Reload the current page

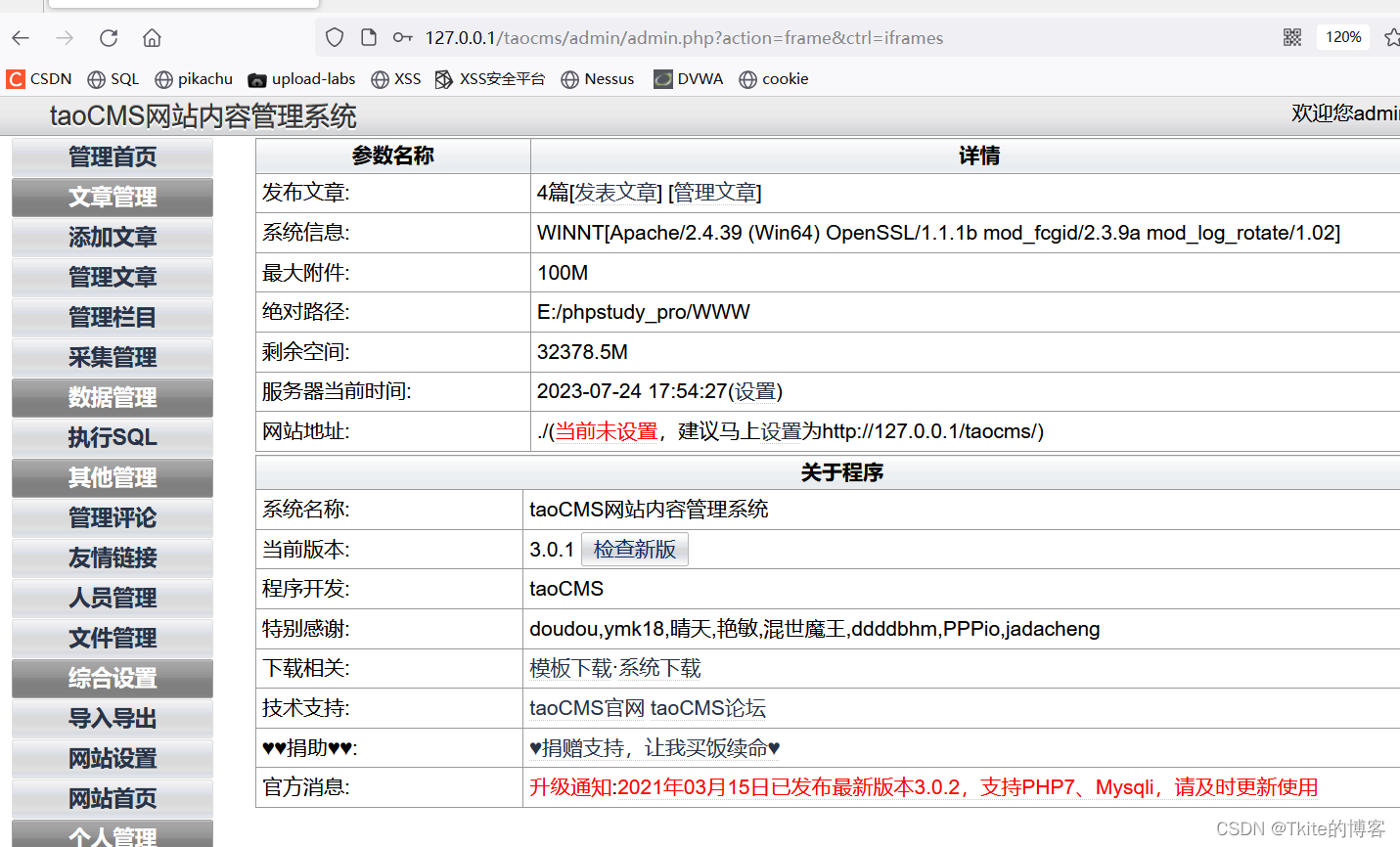[x=108, y=37]
